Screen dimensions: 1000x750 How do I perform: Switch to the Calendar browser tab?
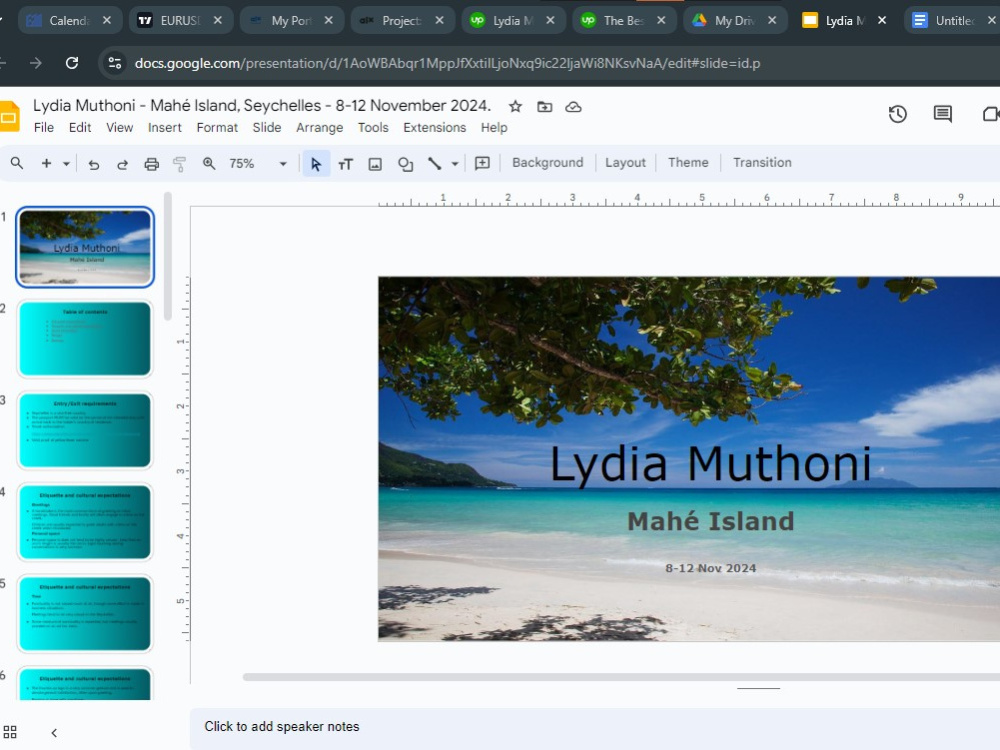69,20
